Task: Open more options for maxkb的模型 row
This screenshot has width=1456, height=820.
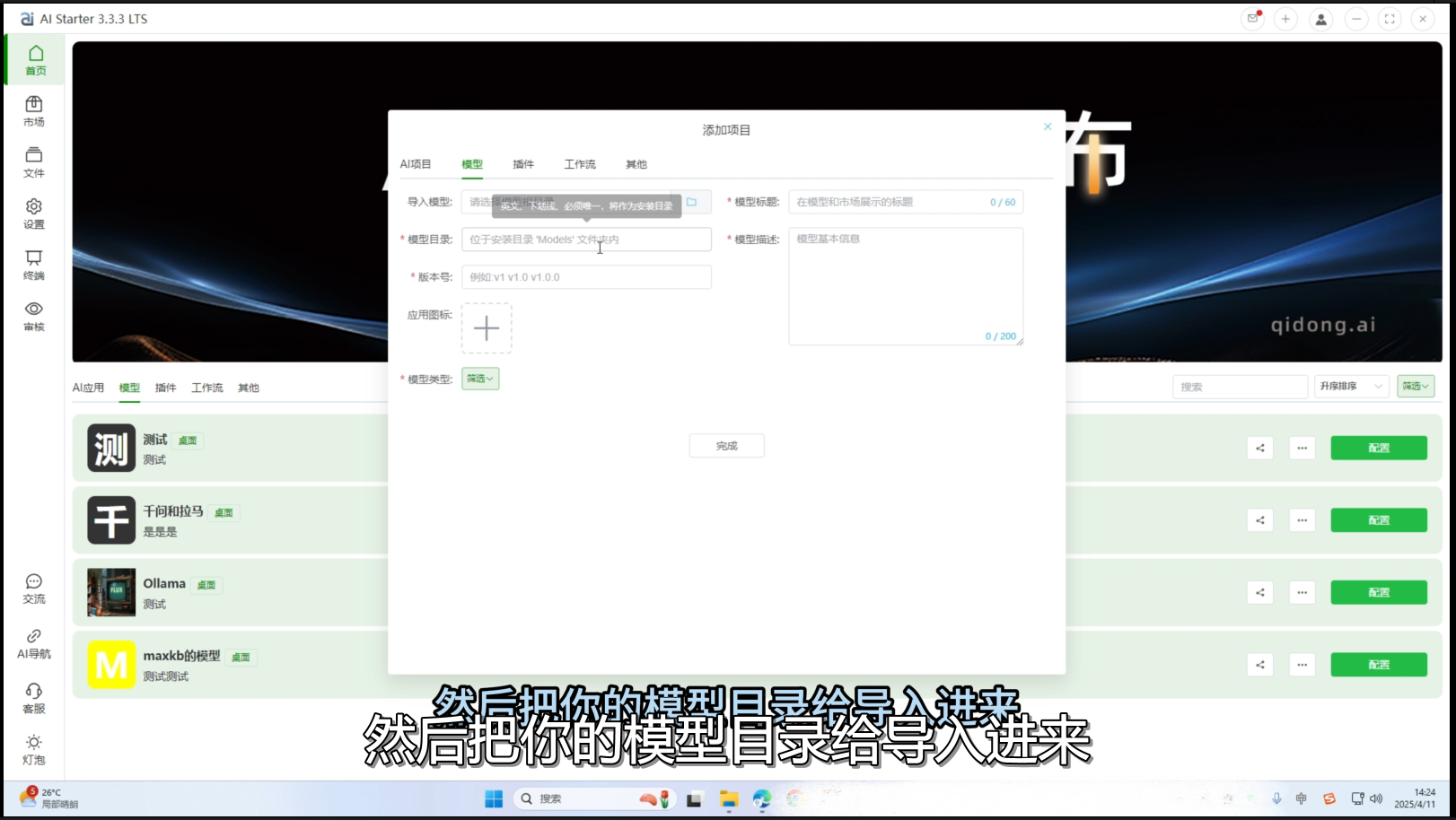Action: point(1302,665)
